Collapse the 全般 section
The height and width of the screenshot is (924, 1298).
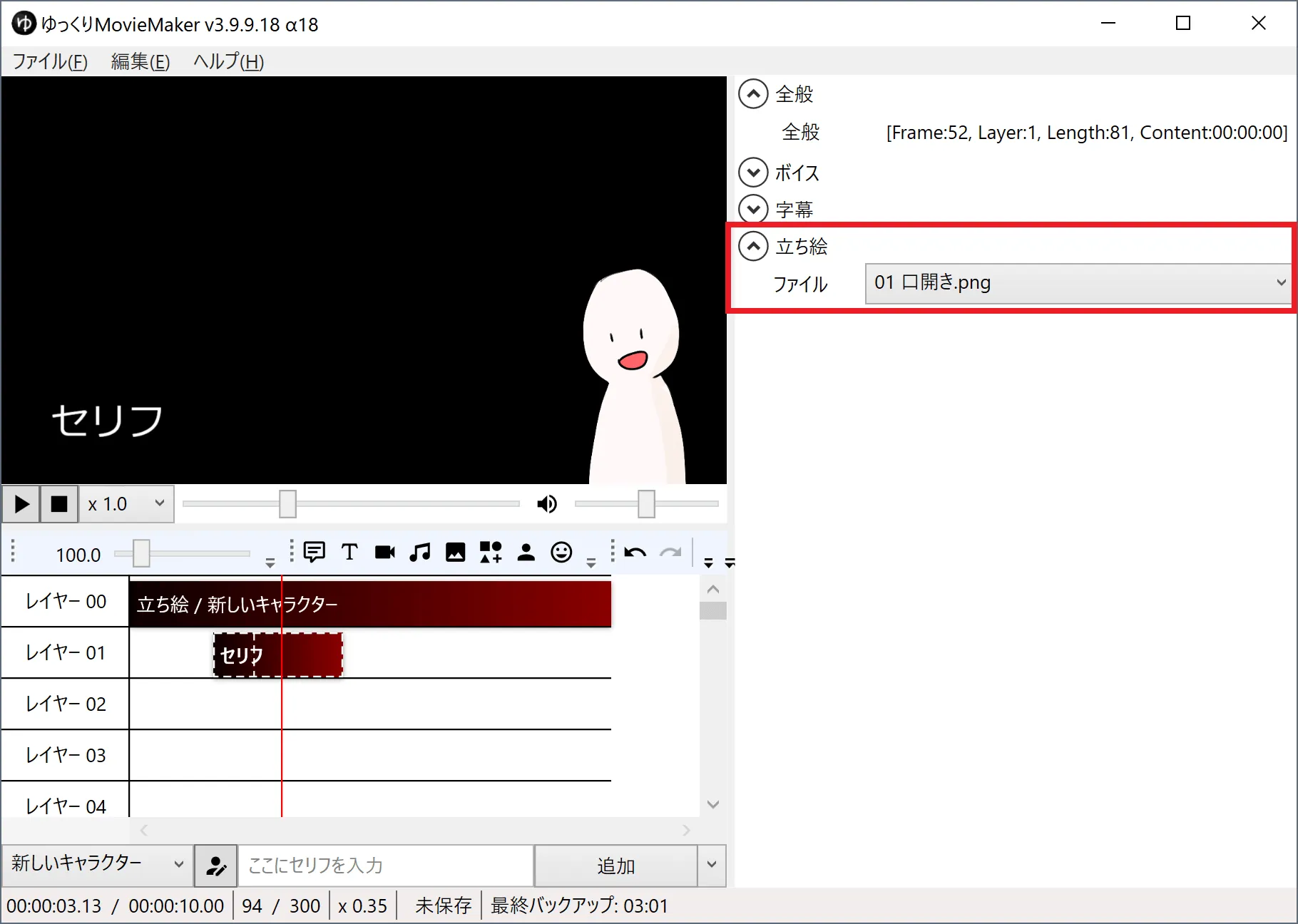(753, 94)
